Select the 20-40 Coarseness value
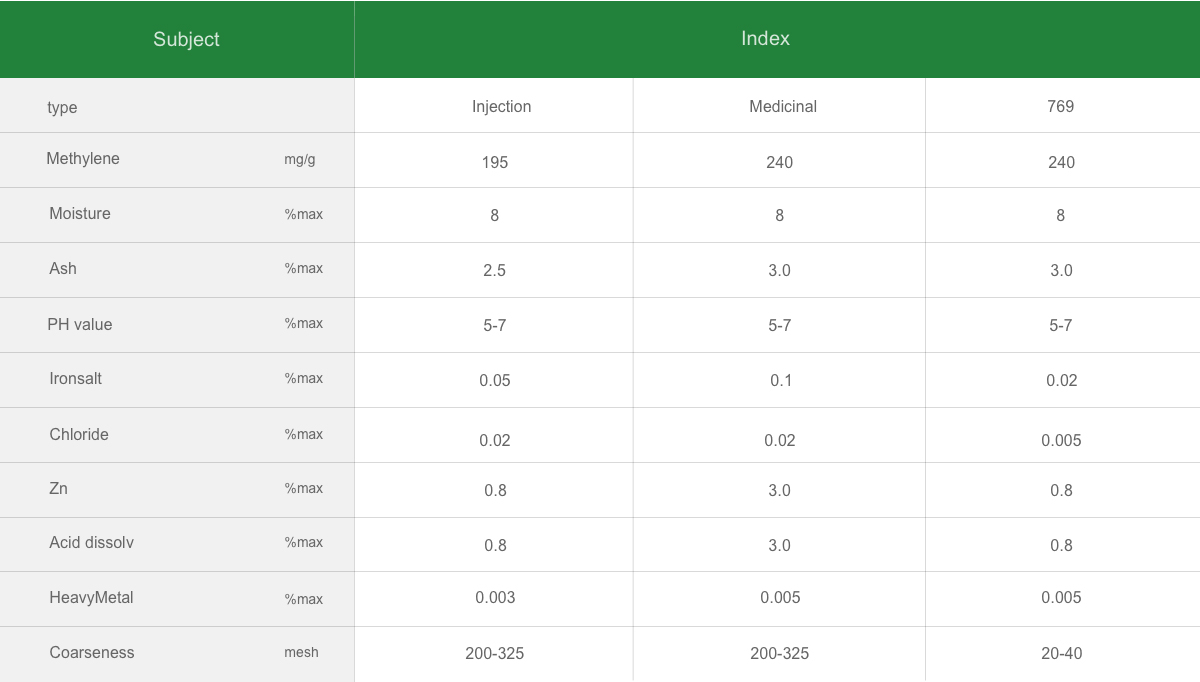Image resolution: width=1200 pixels, height=682 pixels. tap(1061, 654)
